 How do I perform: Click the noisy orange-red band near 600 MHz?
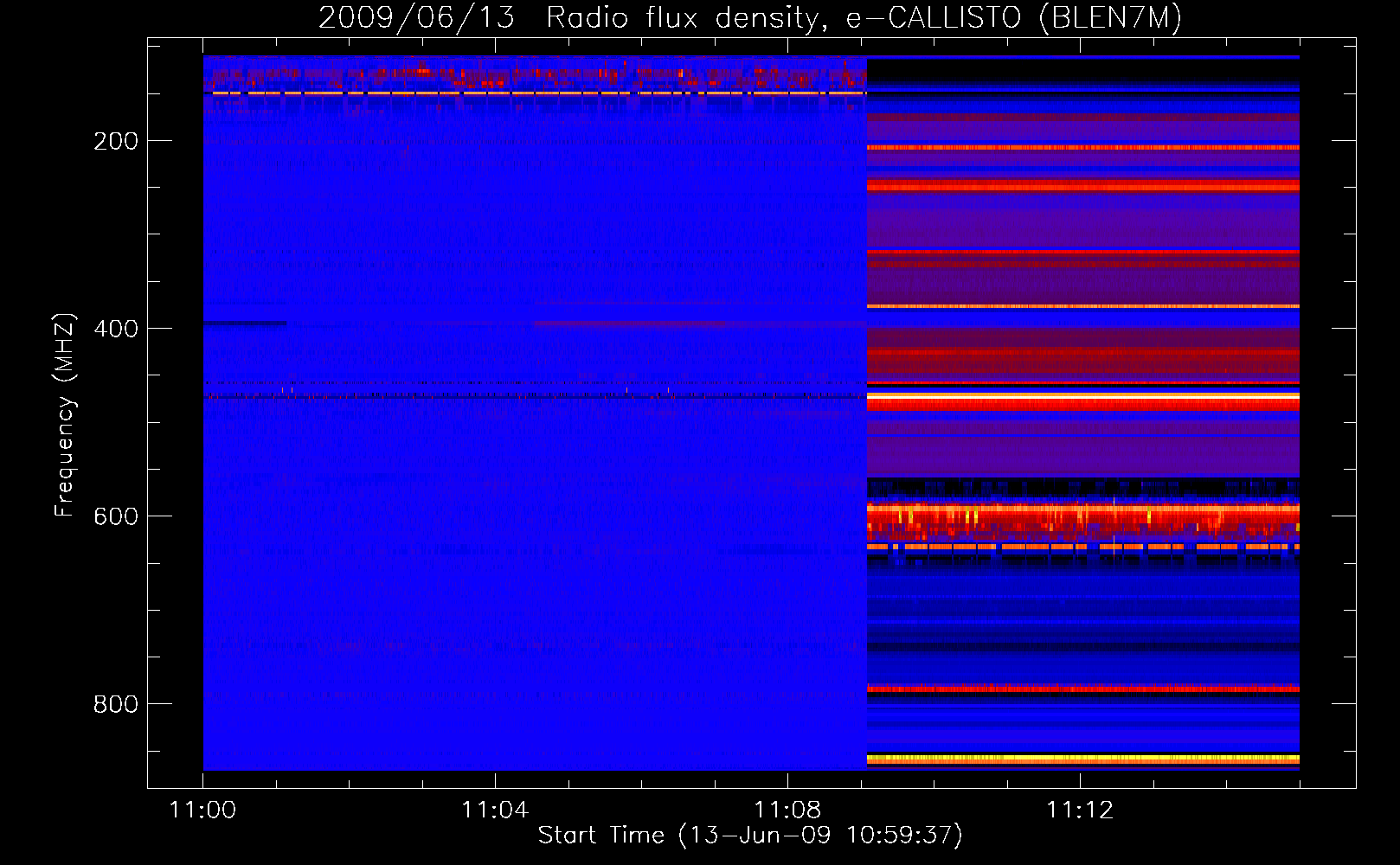click(x=1083, y=521)
